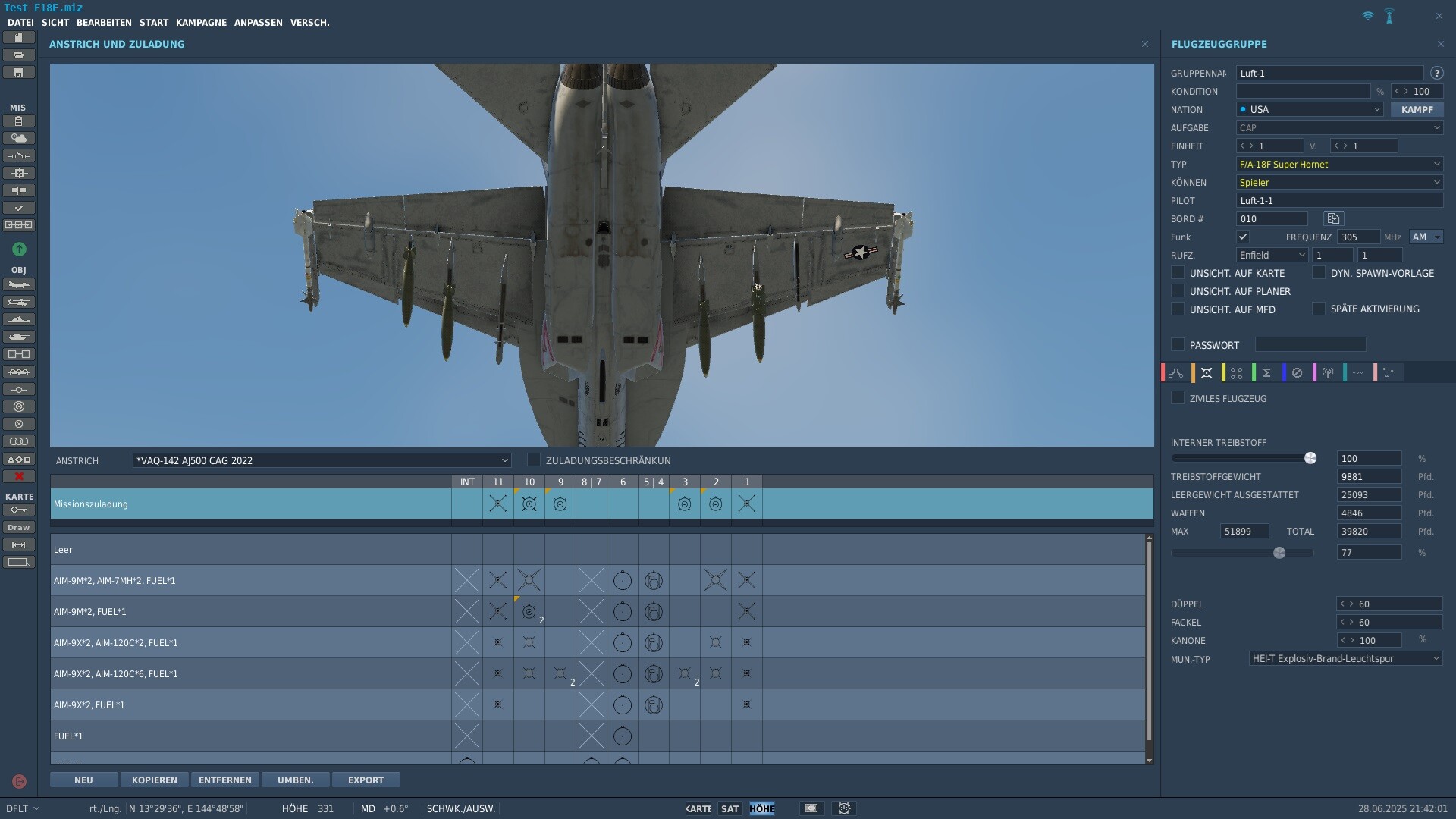This screenshot has height=819, width=1456.
Task: Select the helicopter group tool in sidebar
Action: click(19, 302)
